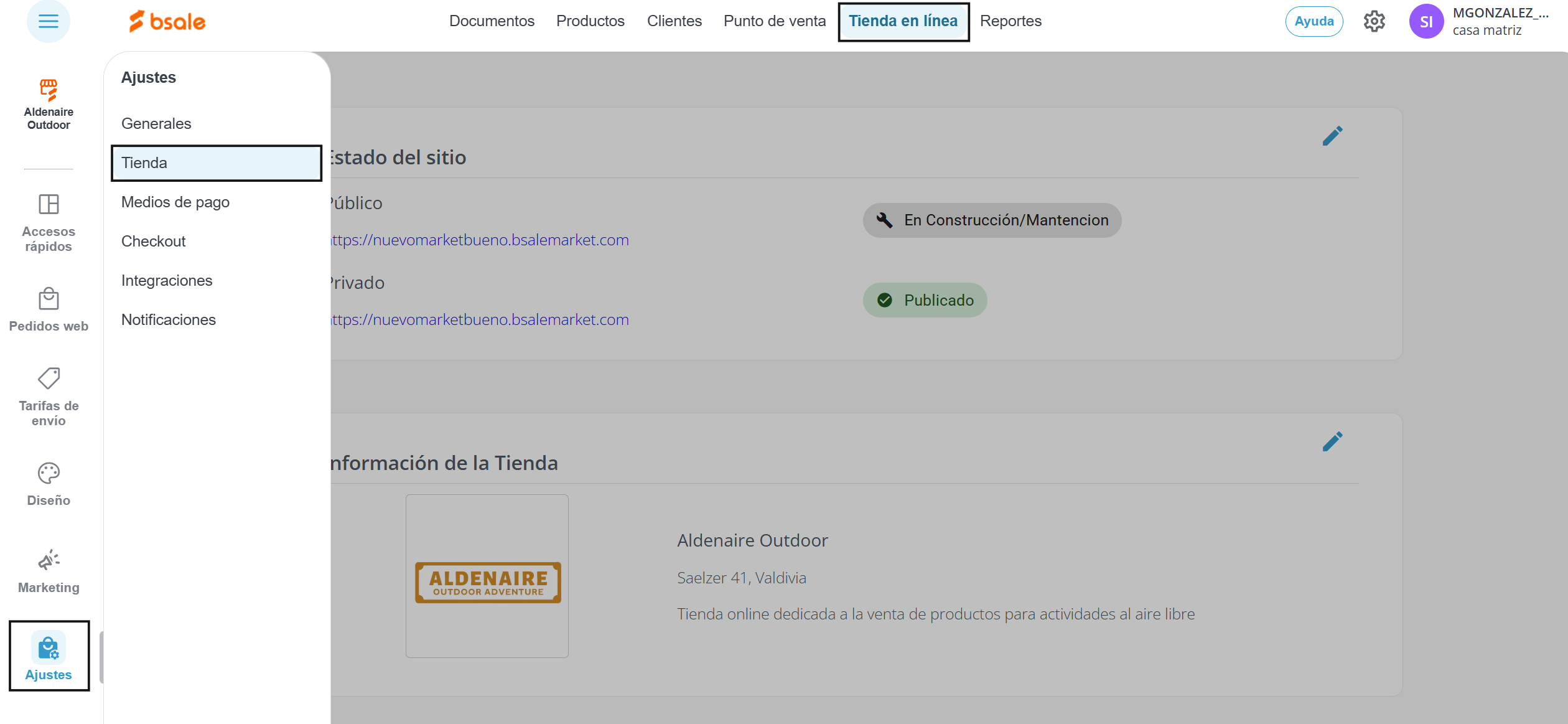Select Checkout settings option
Image resolution: width=1568 pixels, height=724 pixels.
153,242
